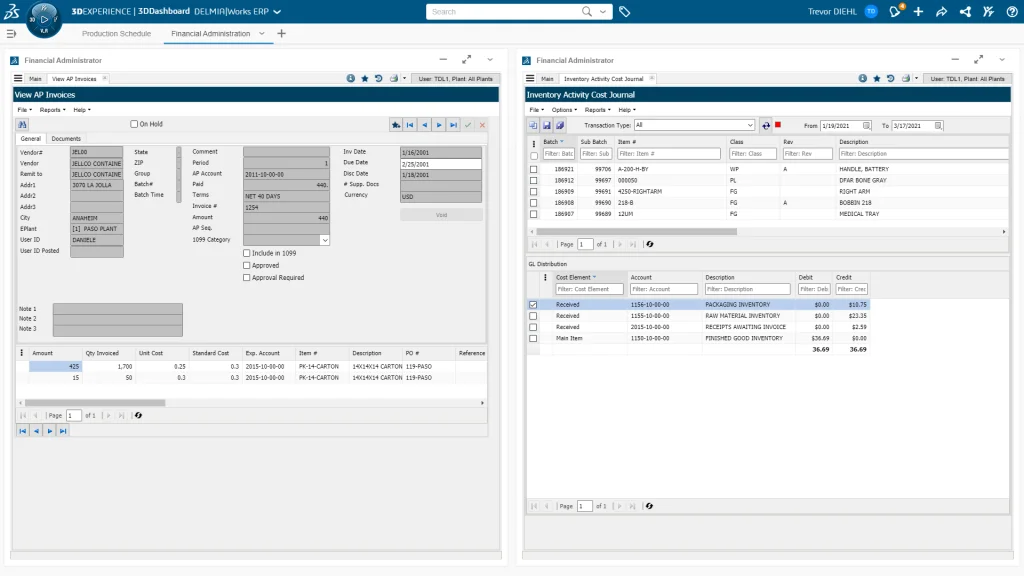The width and height of the screenshot is (1024, 576).
Task: Click the save disk icon in Cost Journal toolbar
Action: click(x=547, y=125)
